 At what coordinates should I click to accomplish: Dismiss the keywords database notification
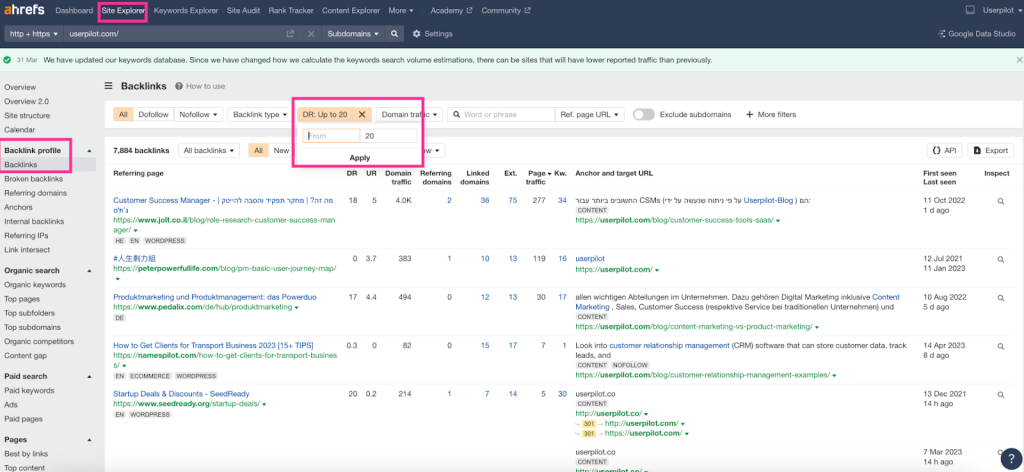pos(1019,59)
